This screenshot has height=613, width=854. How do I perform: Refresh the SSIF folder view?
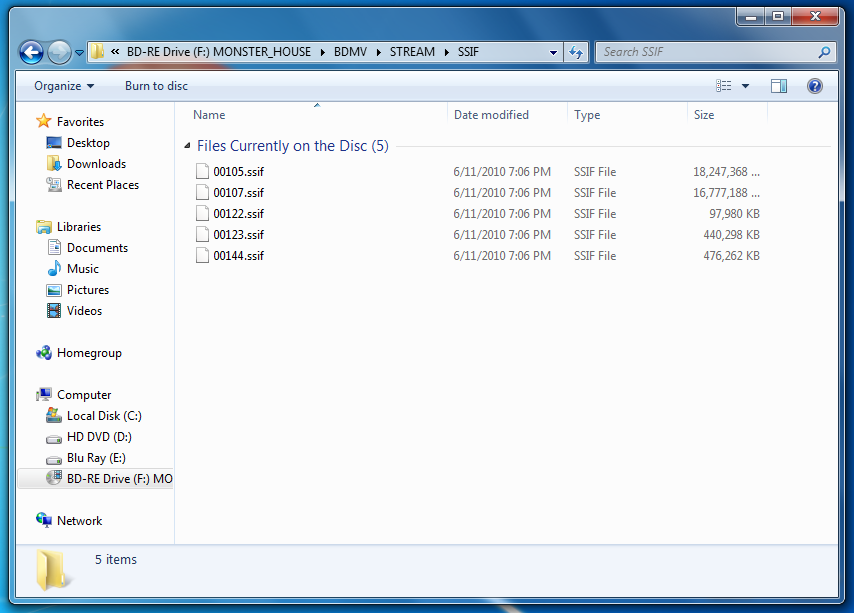(x=576, y=52)
